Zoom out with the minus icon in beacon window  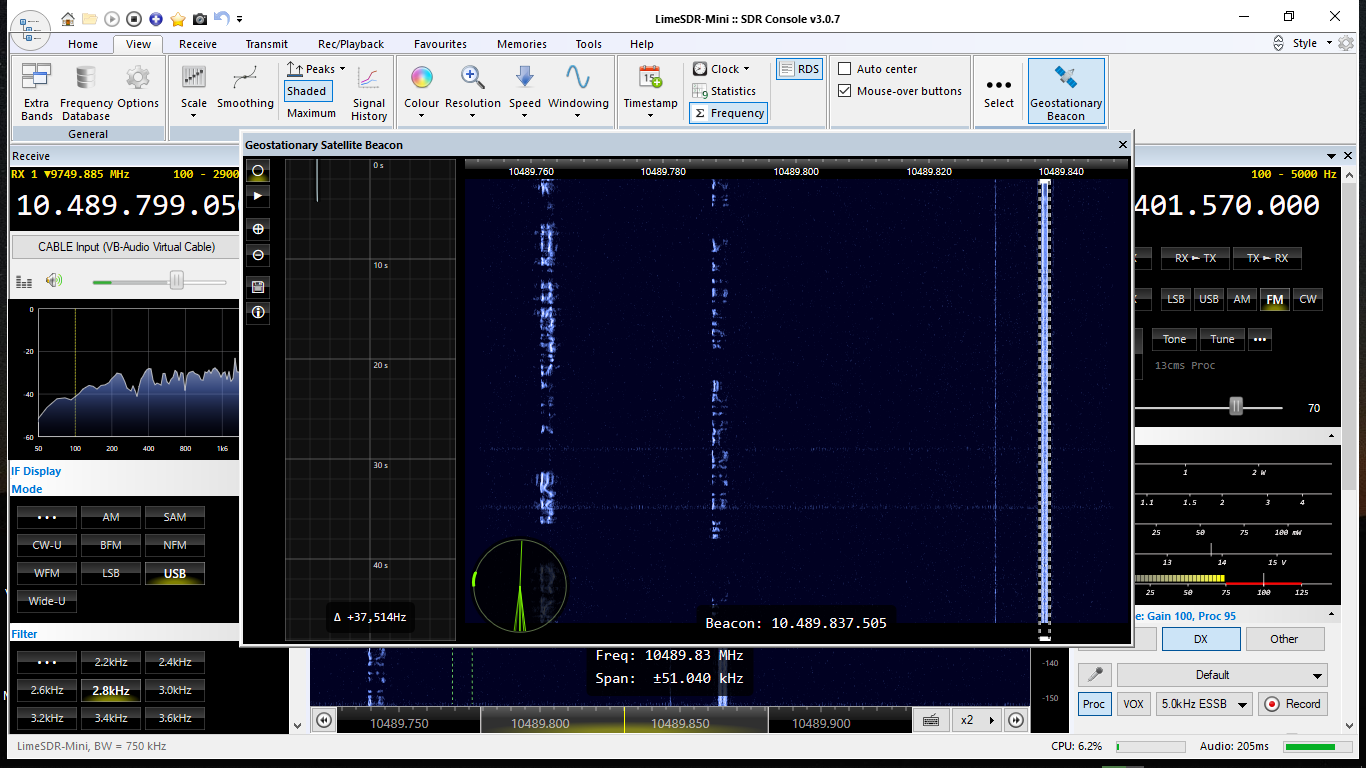pyautogui.click(x=258, y=255)
